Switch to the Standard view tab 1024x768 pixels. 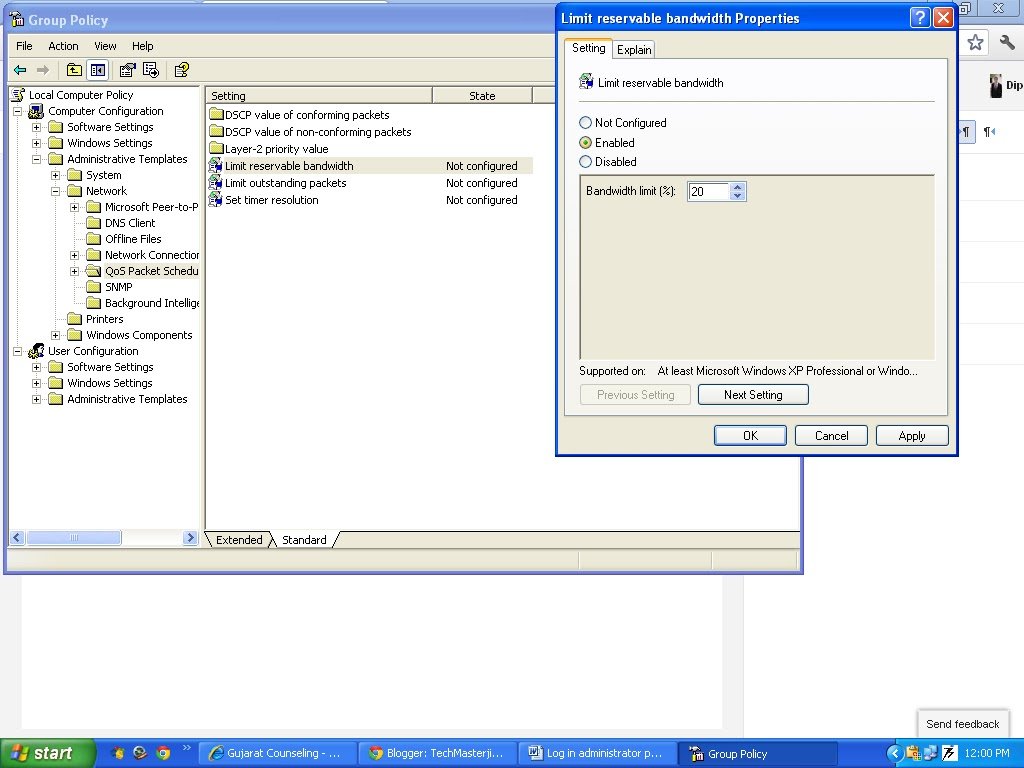click(x=304, y=539)
